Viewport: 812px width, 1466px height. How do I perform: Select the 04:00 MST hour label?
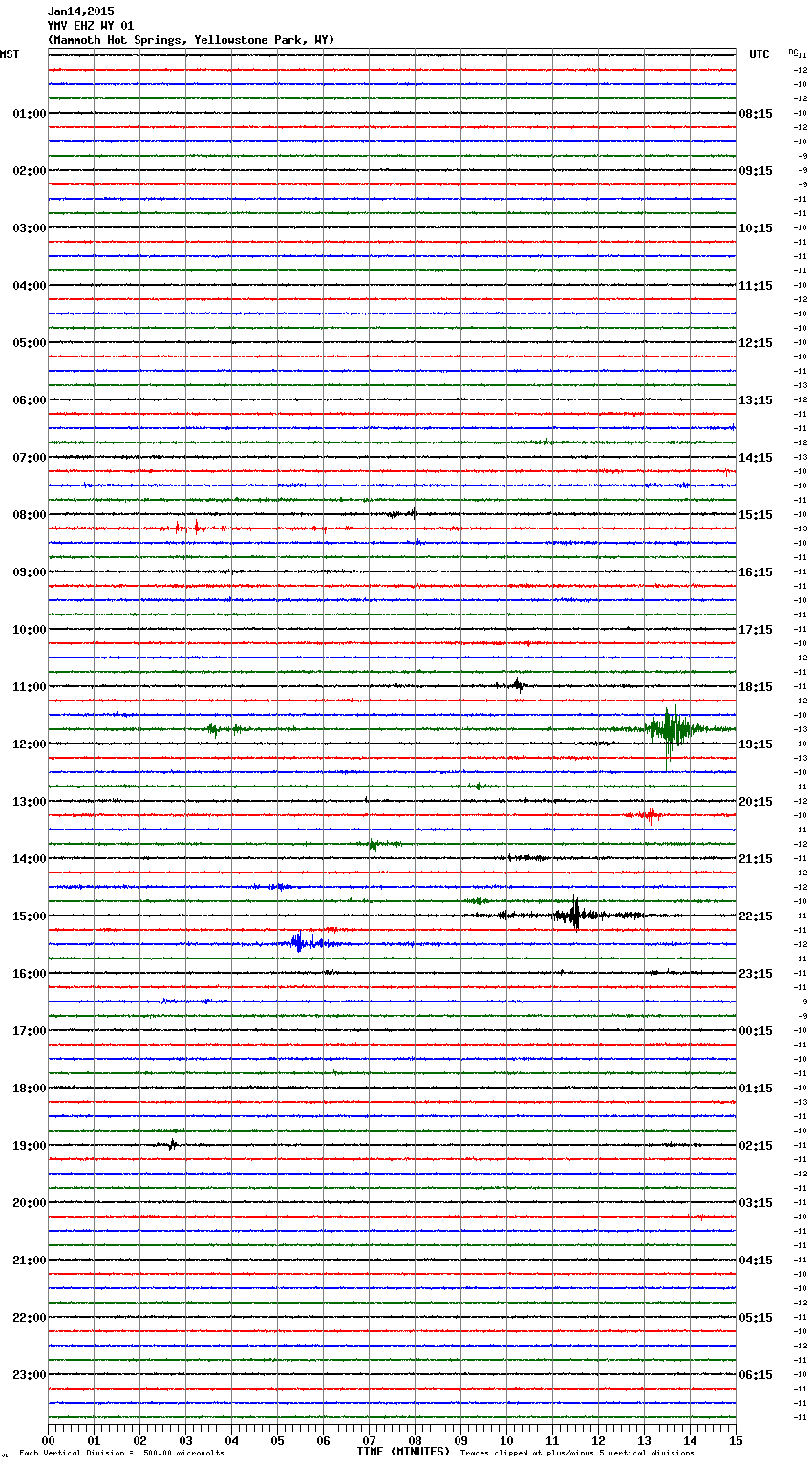29,286
